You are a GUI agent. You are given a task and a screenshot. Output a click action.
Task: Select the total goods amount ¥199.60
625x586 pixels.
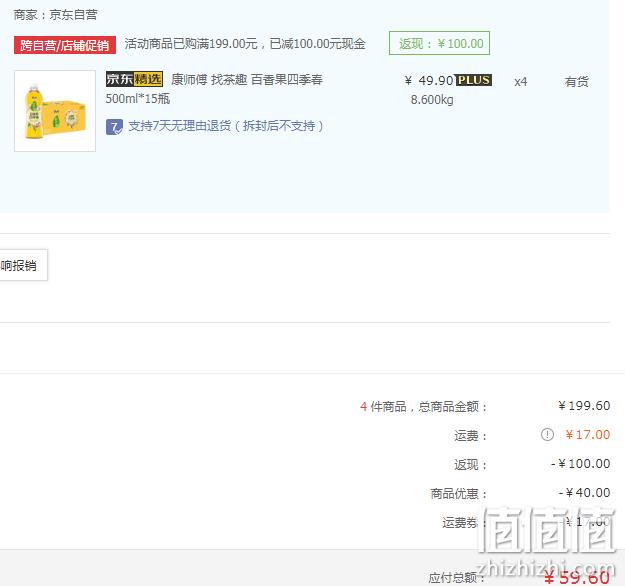pos(584,406)
